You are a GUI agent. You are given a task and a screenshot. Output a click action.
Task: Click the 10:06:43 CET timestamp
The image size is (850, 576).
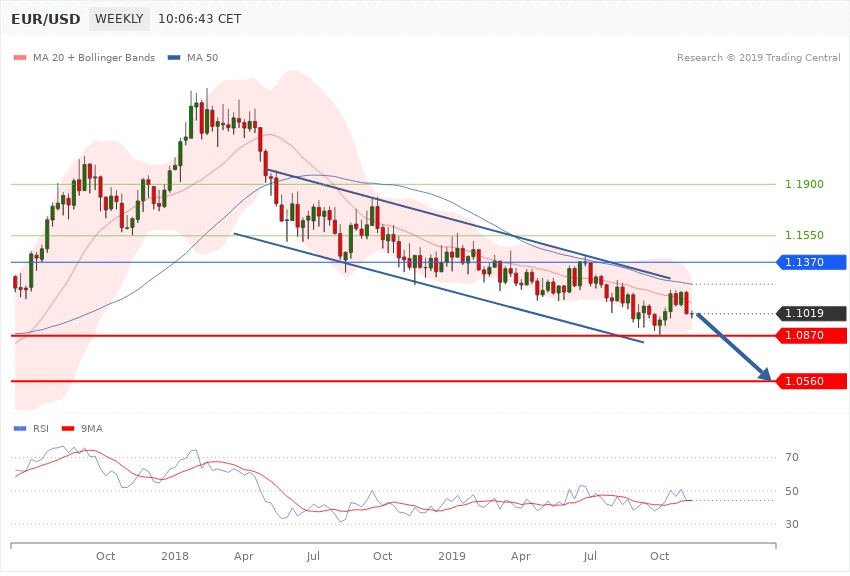point(202,19)
